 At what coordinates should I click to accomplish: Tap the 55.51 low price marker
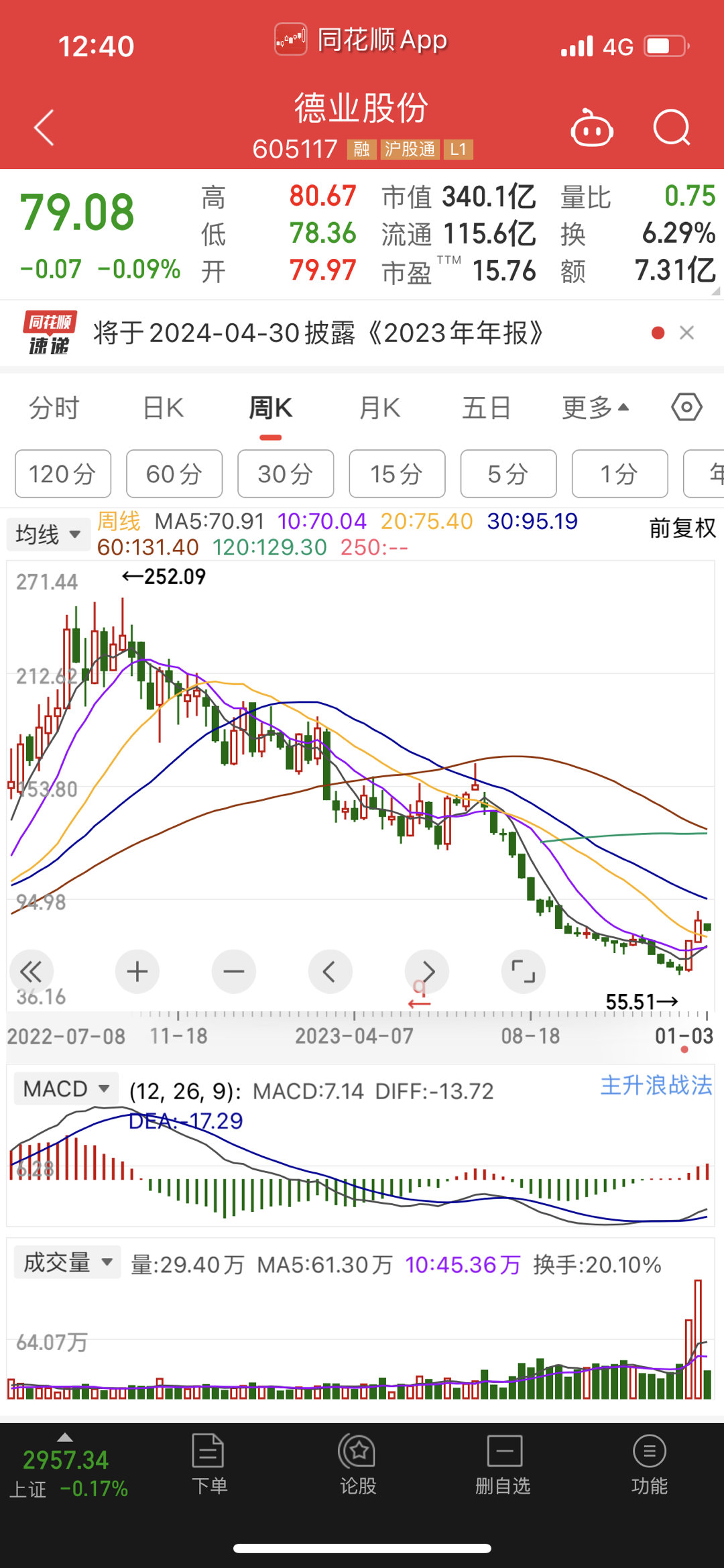pos(642,1002)
